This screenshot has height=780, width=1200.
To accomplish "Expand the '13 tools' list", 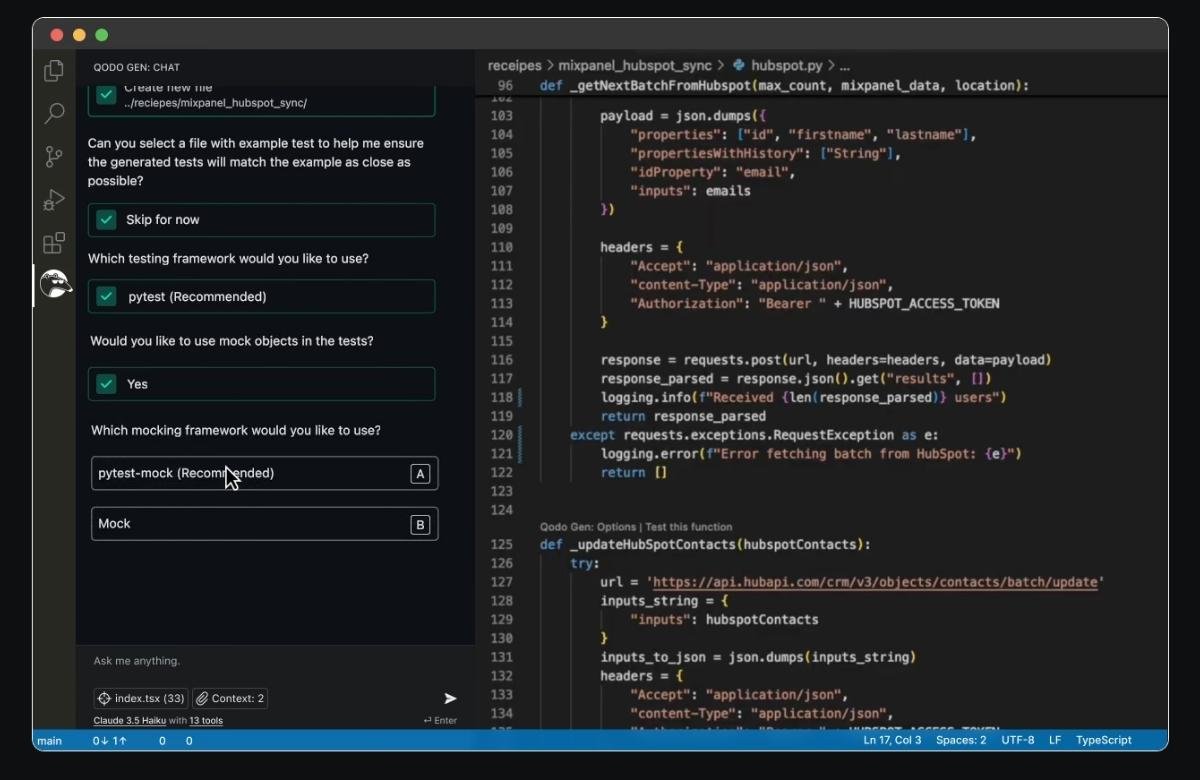I will [206, 721].
